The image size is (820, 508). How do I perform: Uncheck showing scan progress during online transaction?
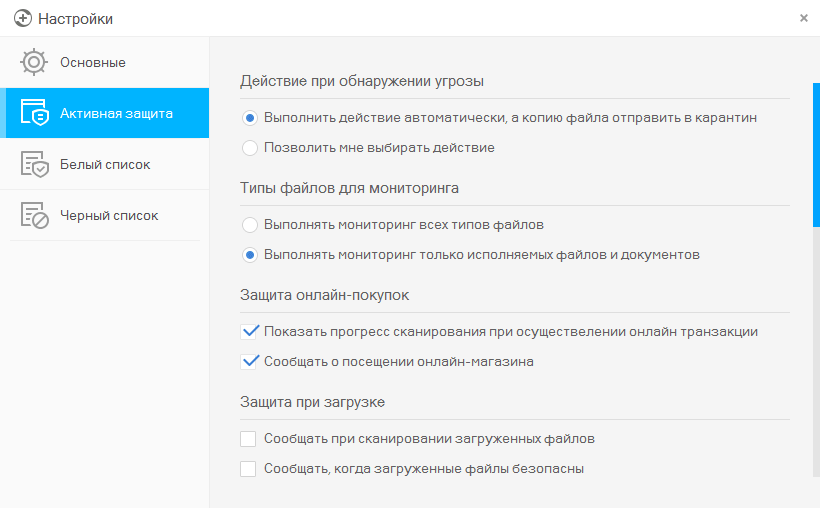click(x=249, y=331)
